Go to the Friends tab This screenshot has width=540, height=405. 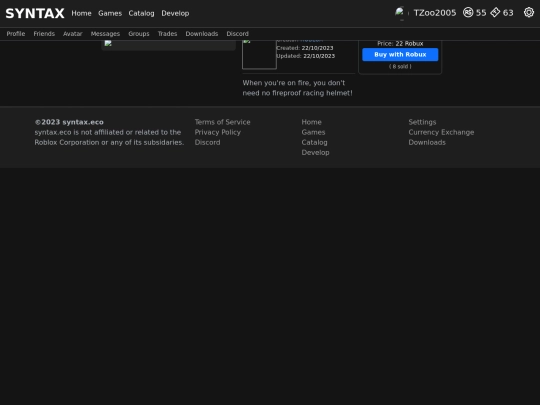(x=44, y=34)
